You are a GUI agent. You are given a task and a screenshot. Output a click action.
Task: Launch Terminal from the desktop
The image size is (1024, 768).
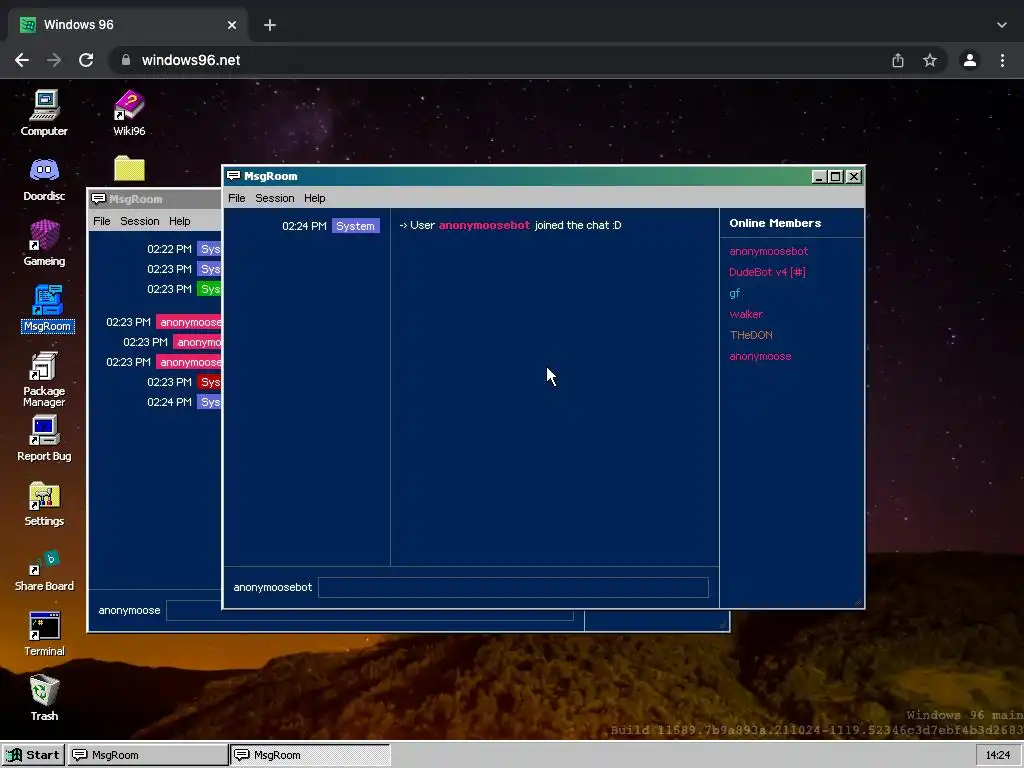pyautogui.click(x=44, y=633)
